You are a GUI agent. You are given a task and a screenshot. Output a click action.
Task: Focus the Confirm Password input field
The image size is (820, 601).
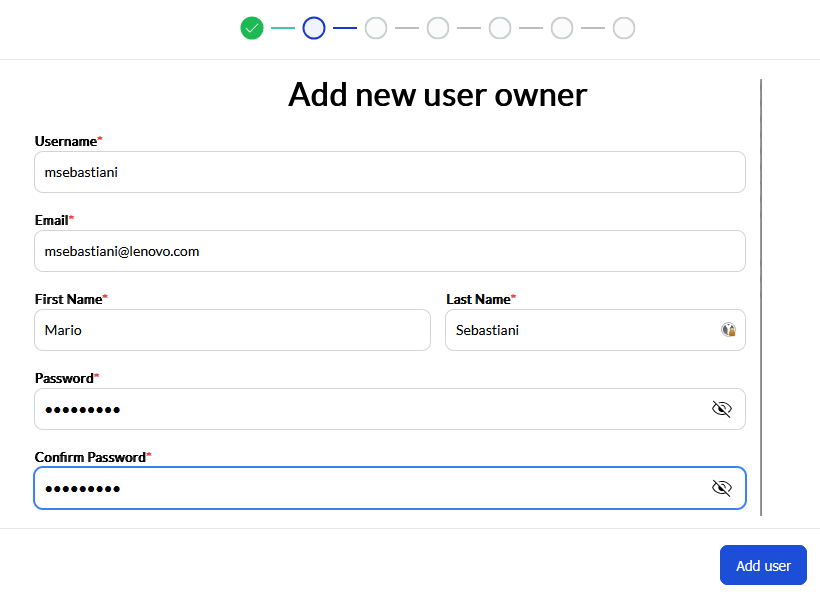[x=370, y=488]
